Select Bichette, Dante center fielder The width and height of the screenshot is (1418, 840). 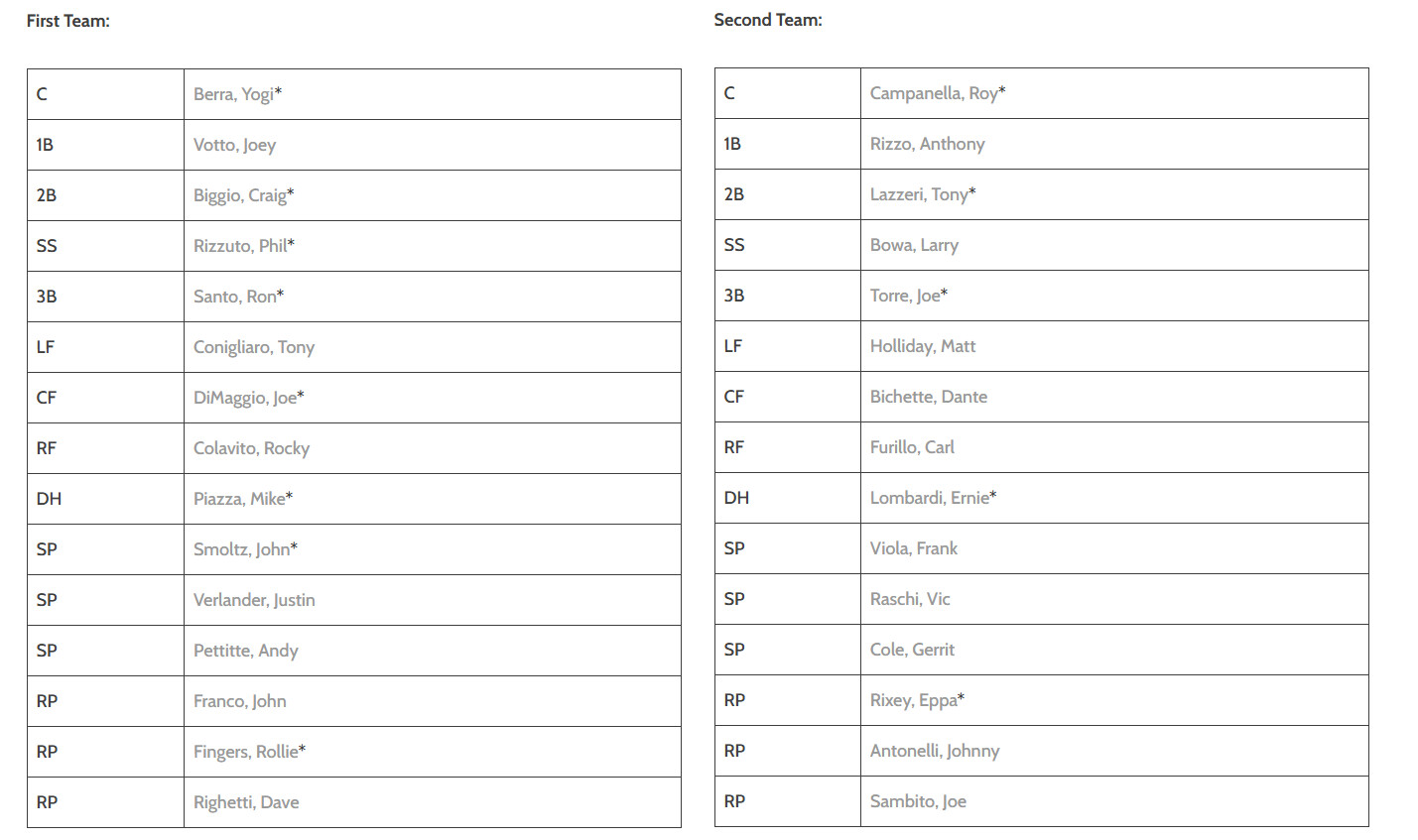(1114, 397)
